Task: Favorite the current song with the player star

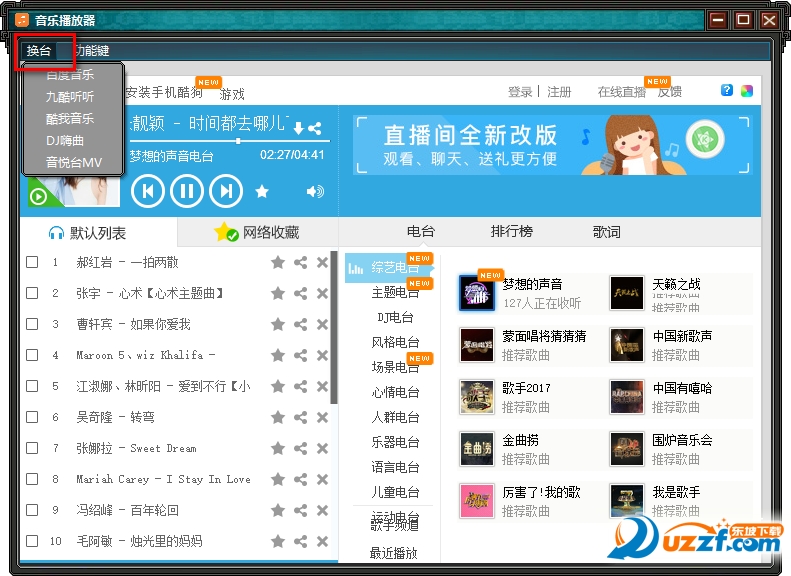Action: pyautogui.click(x=262, y=191)
